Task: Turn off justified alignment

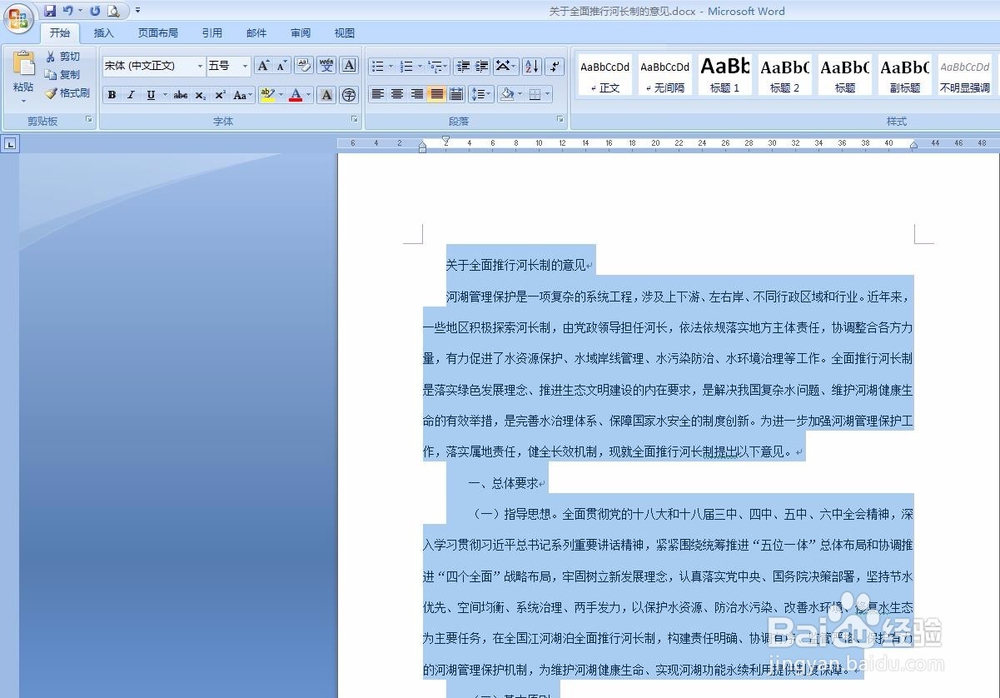Action: (437, 94)
